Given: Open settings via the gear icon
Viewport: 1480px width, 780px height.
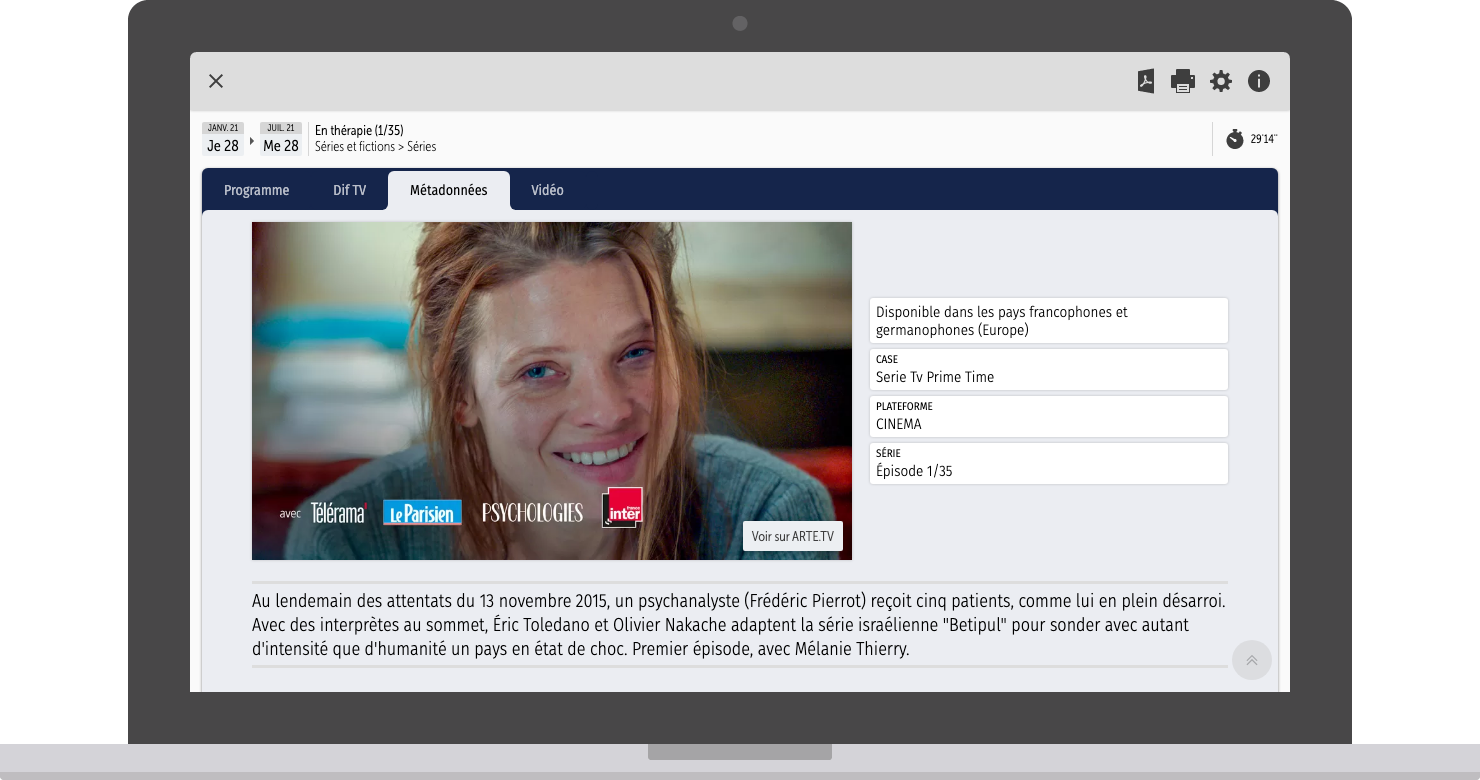Looking at the screenshot, I should point(1221,81).
